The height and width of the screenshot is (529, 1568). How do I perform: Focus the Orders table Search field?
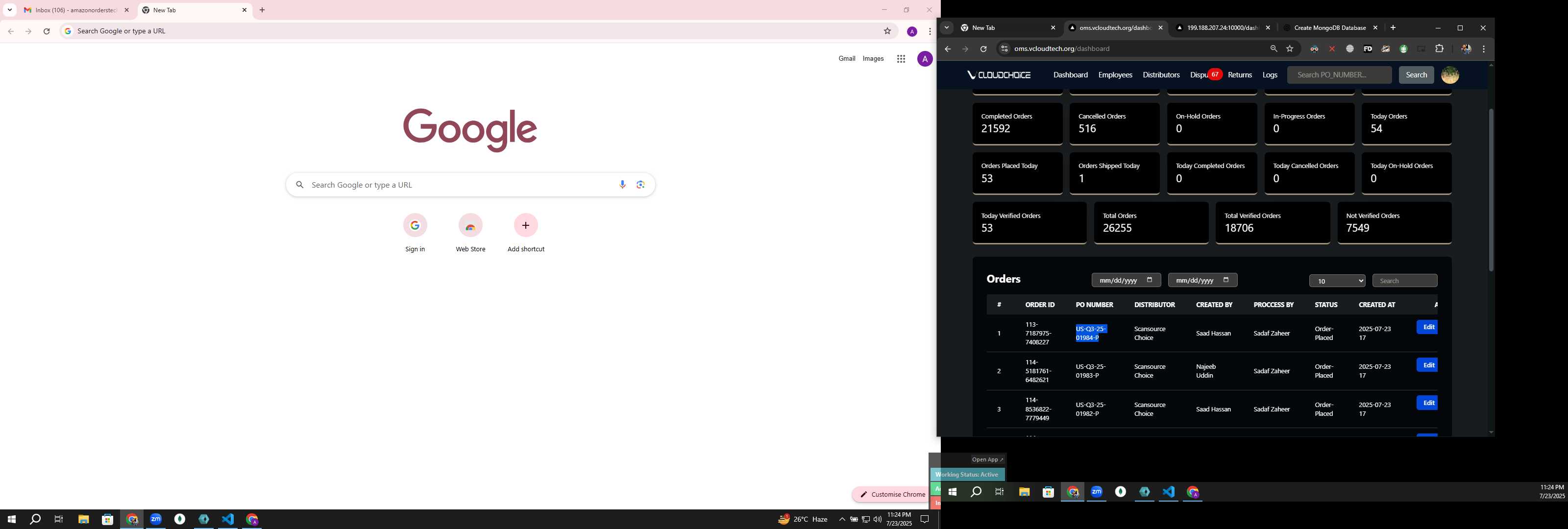point(1405,281)
